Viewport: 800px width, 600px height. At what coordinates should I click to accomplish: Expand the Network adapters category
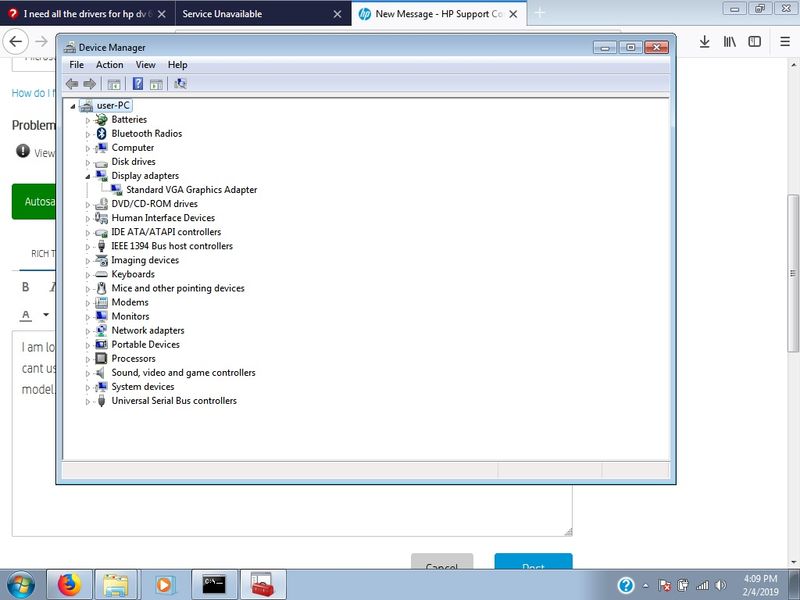coord(88,331)
